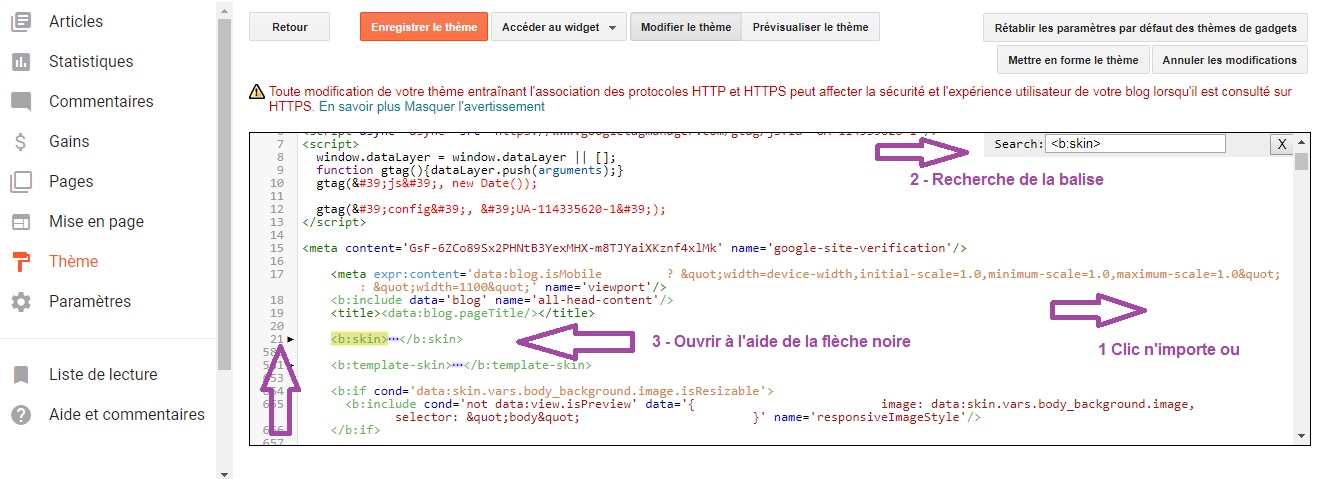Viewport: 1321px width, 479px height.
Task: Open the En savoir plus link
Action: (x=361, y=106)
